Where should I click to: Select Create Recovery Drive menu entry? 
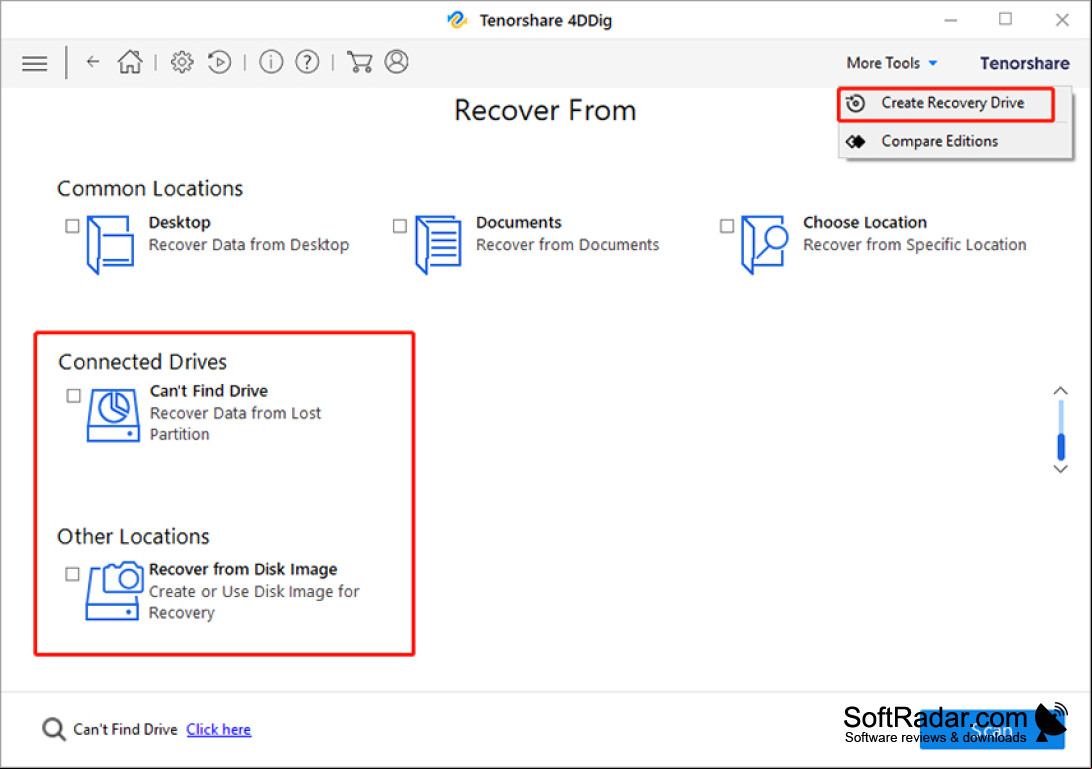point(946,104)
